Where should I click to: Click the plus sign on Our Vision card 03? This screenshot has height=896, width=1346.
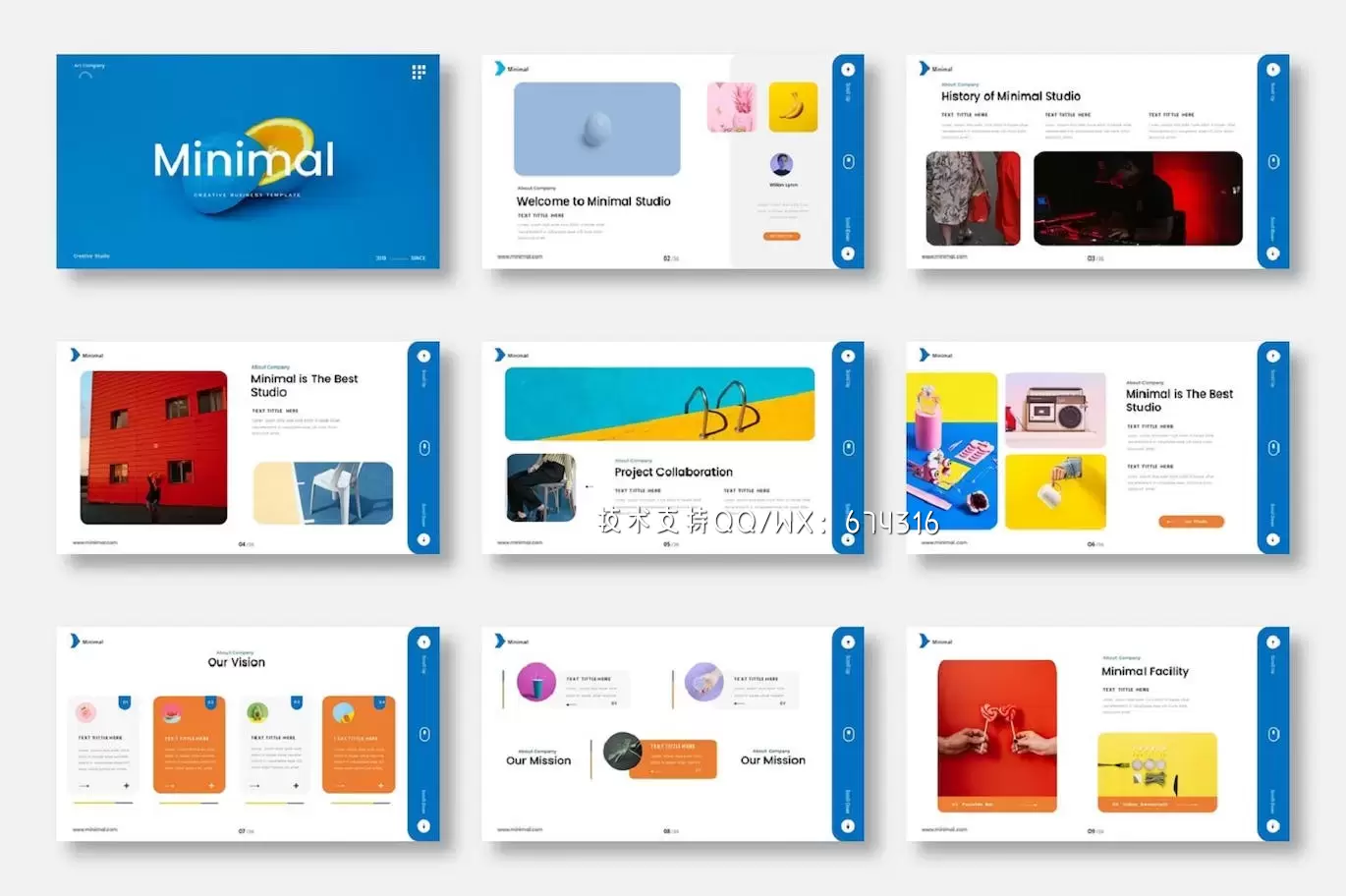[296, 786]
